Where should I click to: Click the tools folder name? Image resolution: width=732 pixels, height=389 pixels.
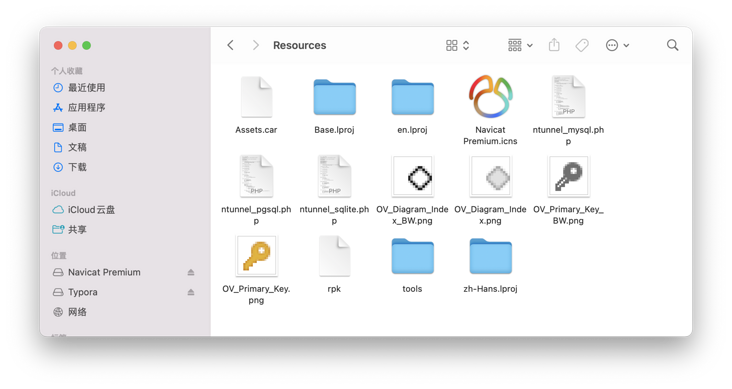click(412, 289)
